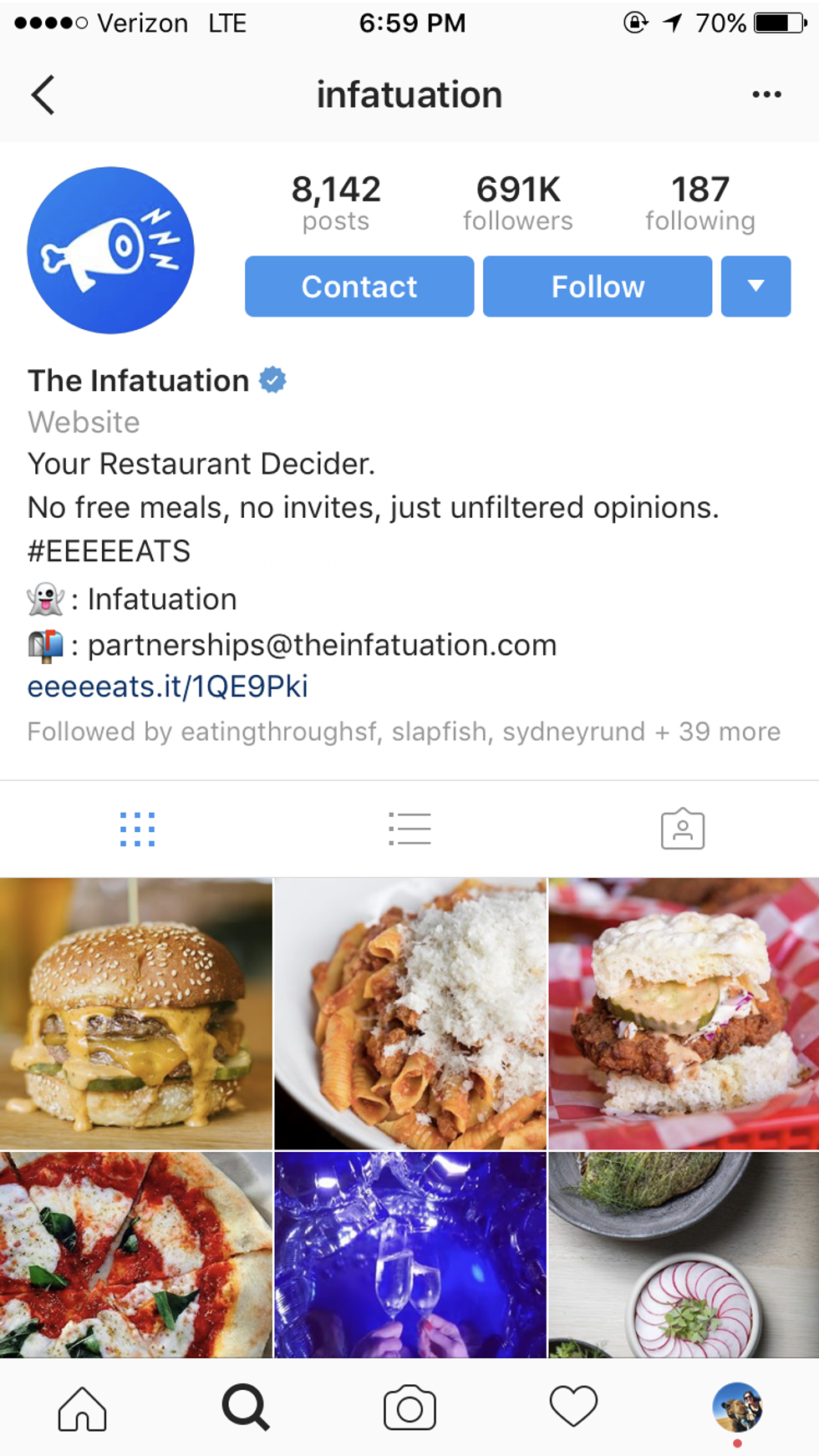Open your own profile avatar tab
The width and height of the screenshot is (819, 1456).
pyautogui.click(x=737, y=1407)
